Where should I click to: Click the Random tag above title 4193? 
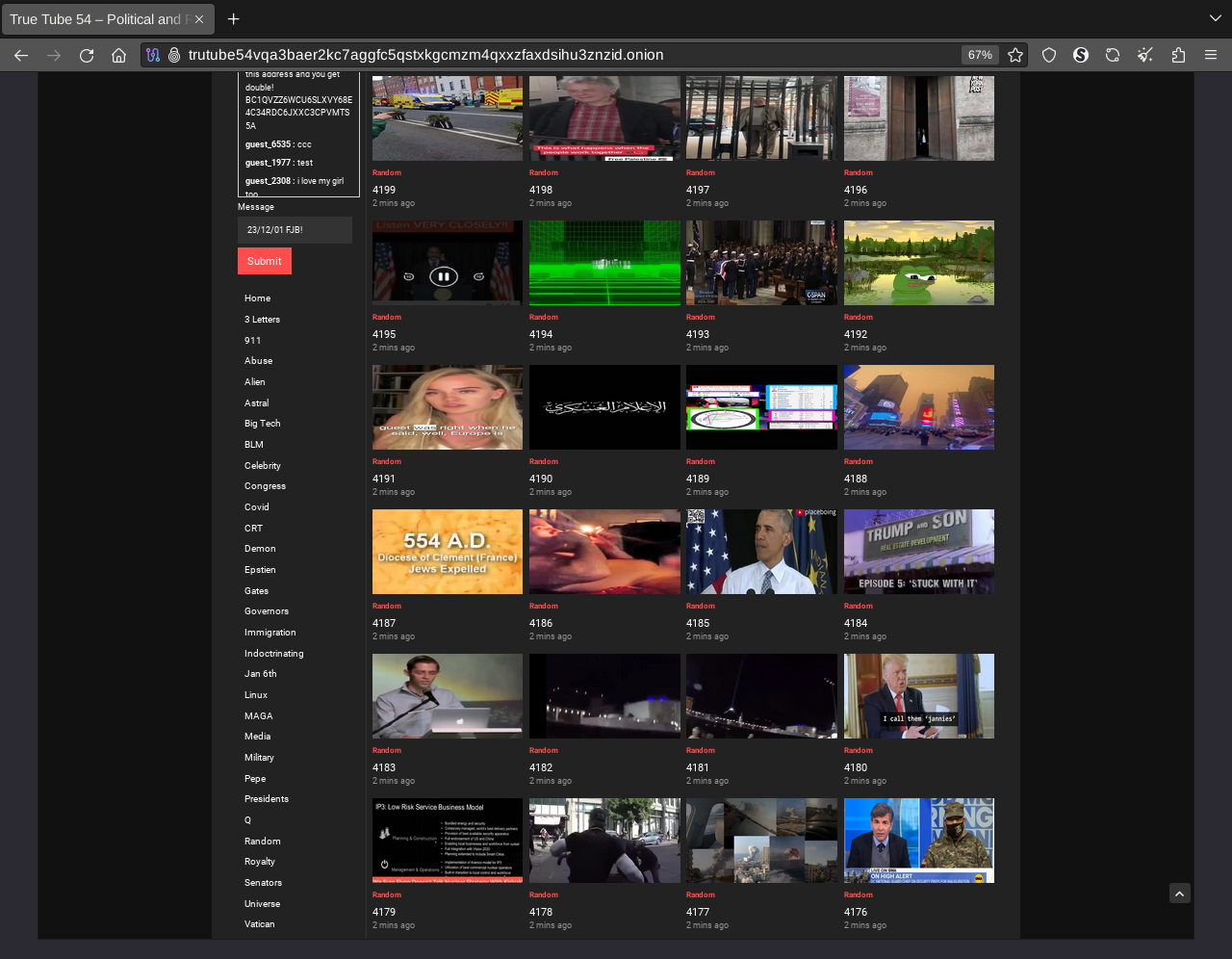tap(701, 317)
